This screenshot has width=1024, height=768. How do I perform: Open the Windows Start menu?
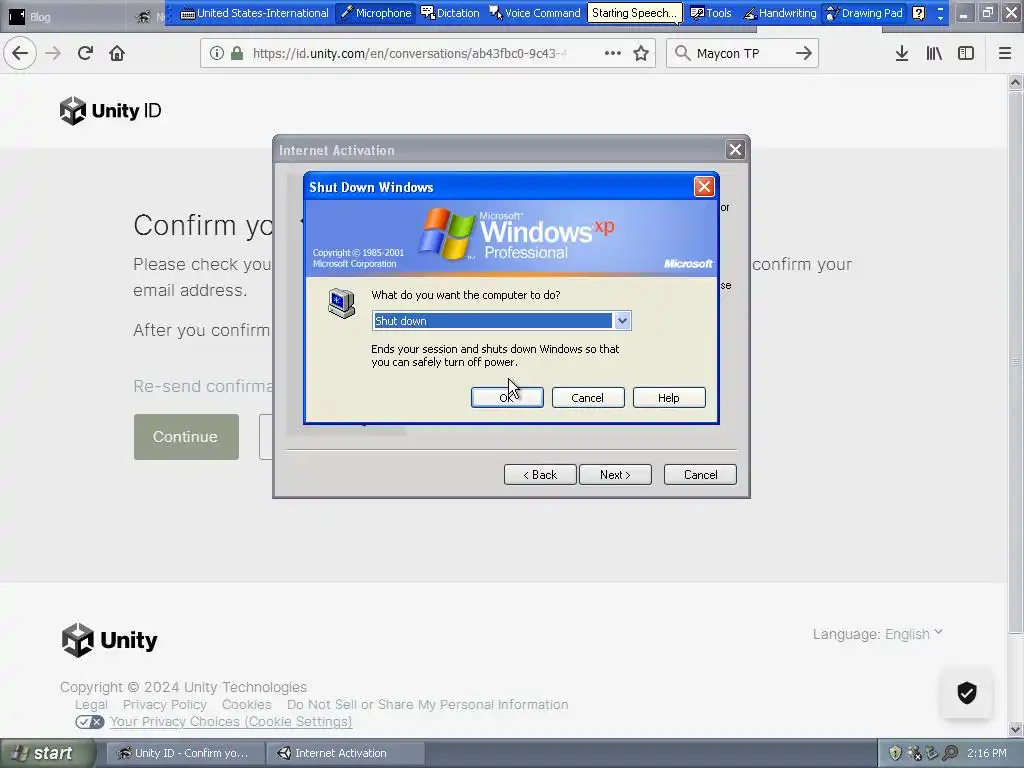pyautogui.click(x=47, y=753)
